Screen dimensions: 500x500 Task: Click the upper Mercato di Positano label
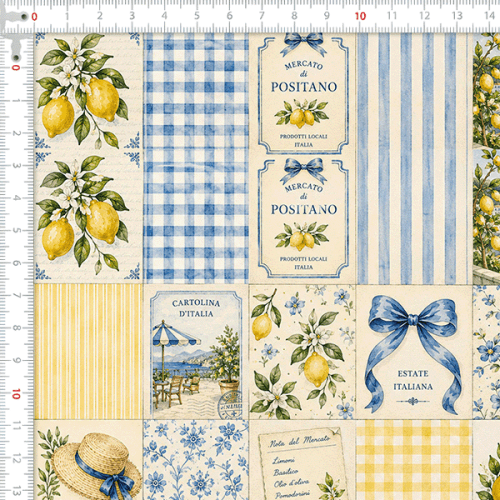(x=303, y=94)
